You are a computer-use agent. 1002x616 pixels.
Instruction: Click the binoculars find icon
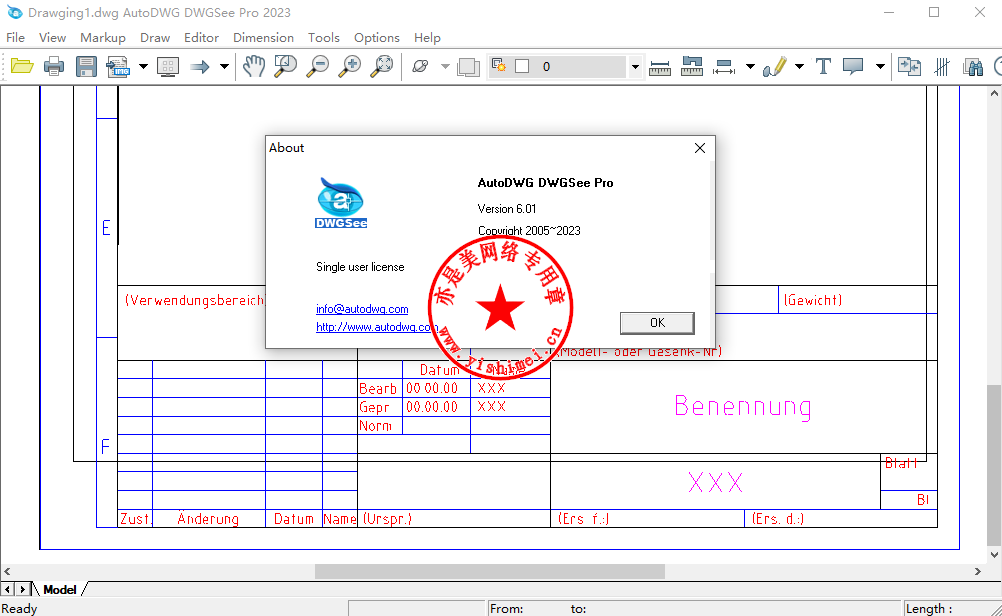coord(973,66)
